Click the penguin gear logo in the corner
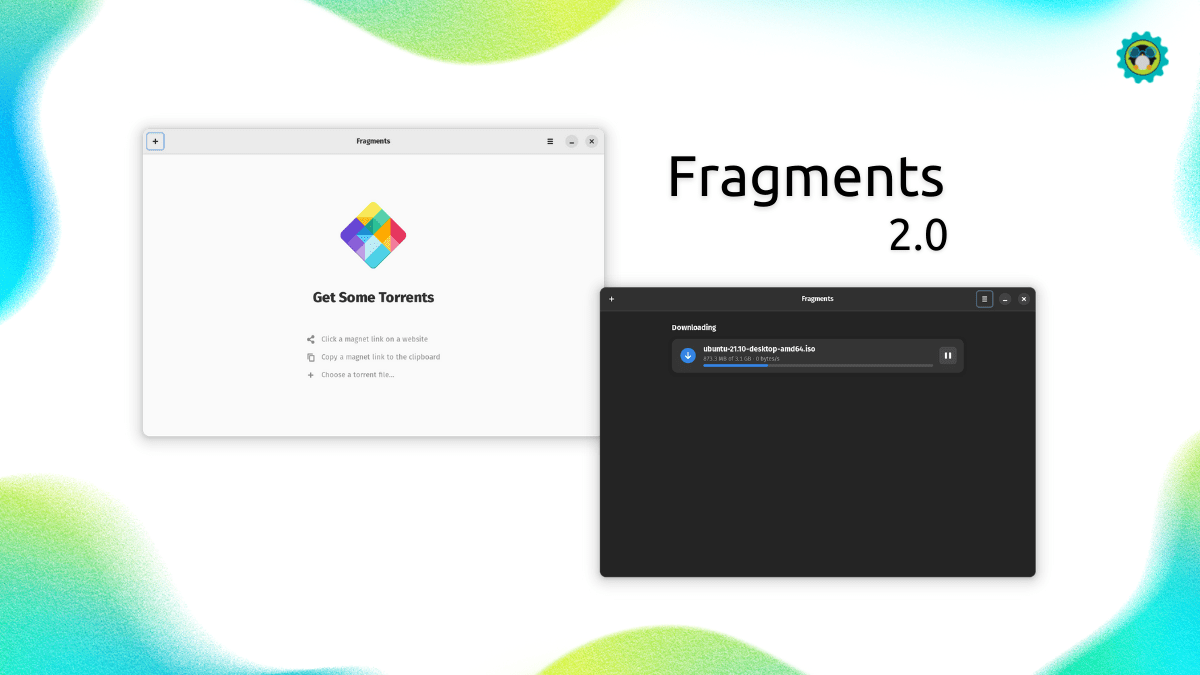Screen dimensions: 1200x675 1143,58
